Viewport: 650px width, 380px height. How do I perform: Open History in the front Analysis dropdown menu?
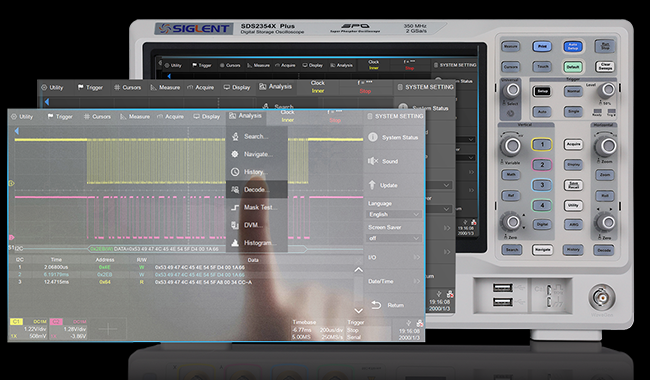(x=256, y=172)
